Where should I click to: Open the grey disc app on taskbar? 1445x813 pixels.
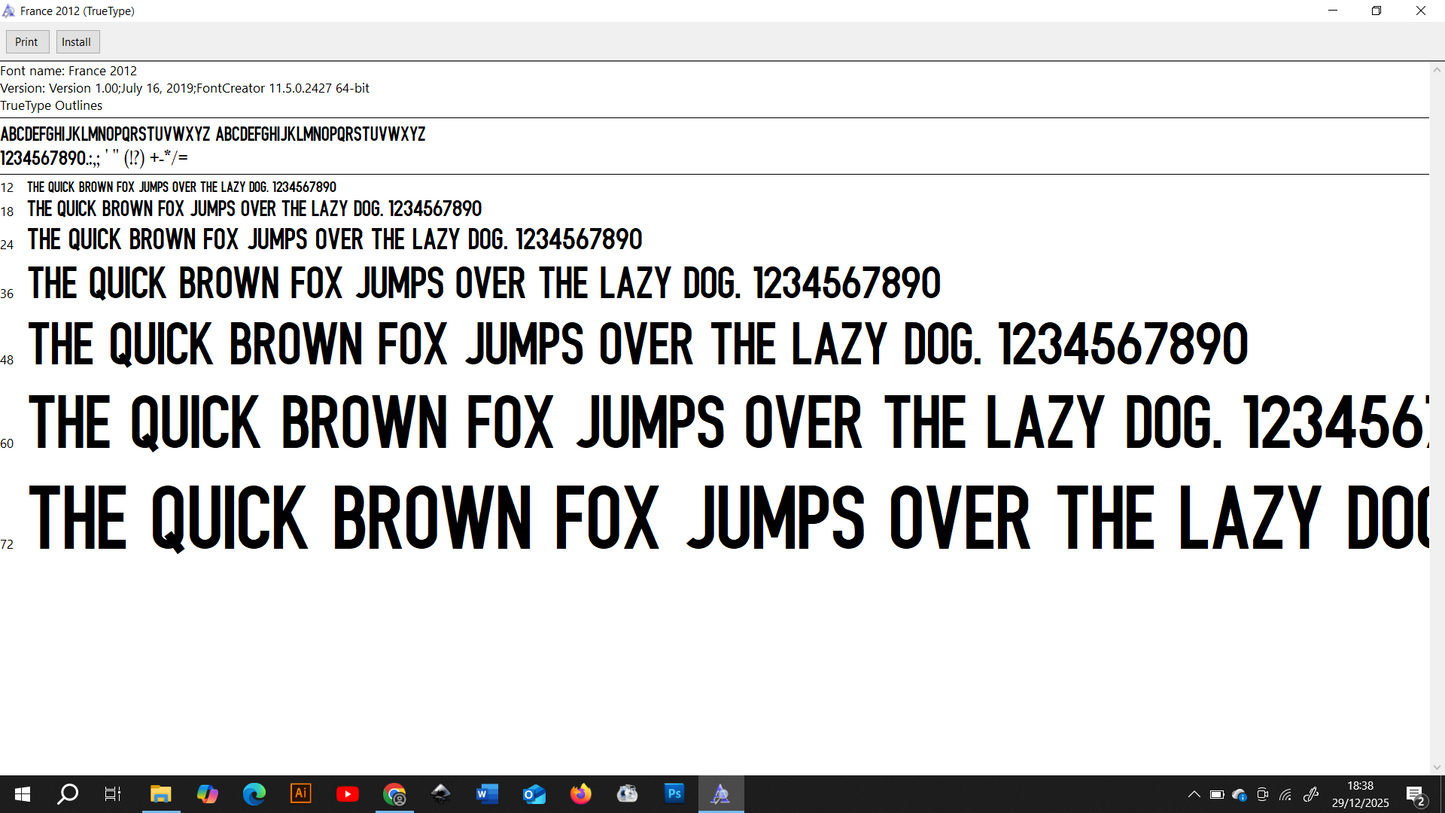point(628,794)
